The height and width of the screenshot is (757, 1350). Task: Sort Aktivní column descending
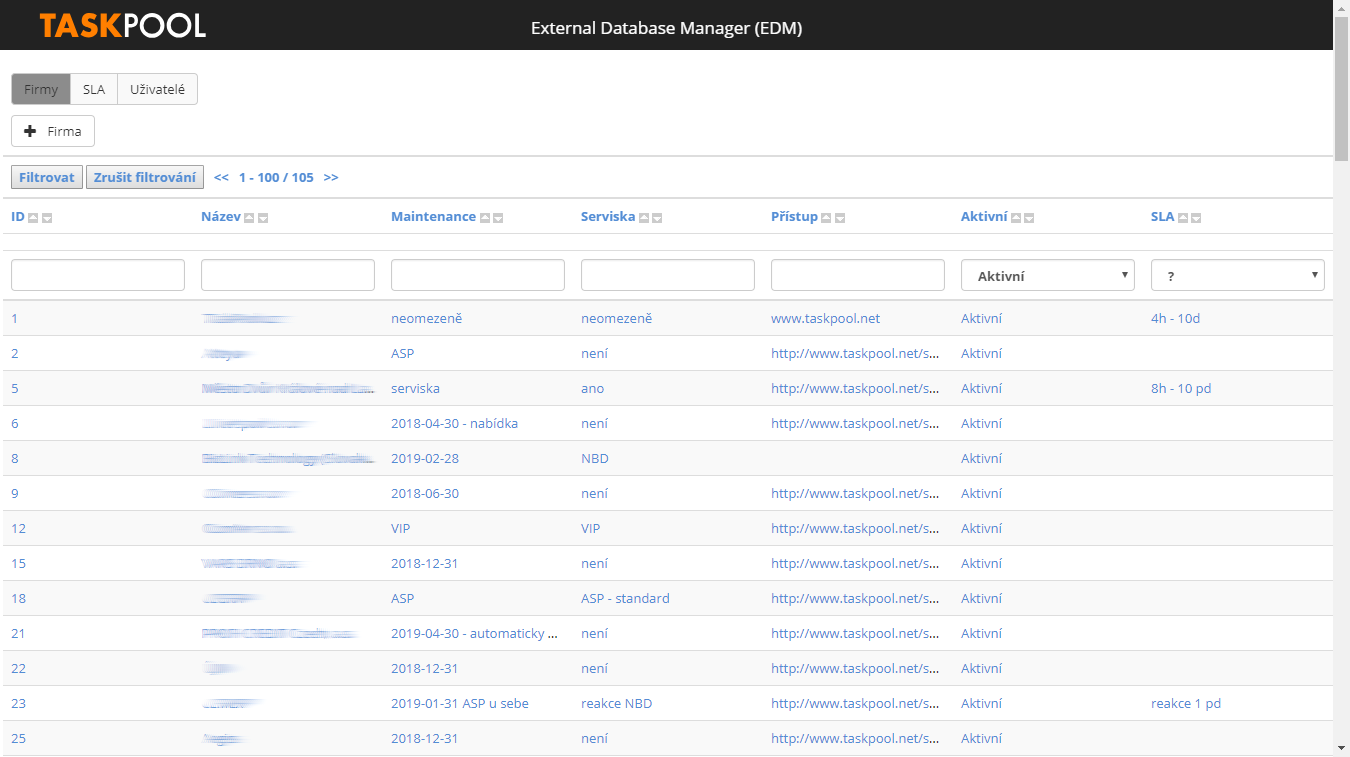coord(1029,218)
